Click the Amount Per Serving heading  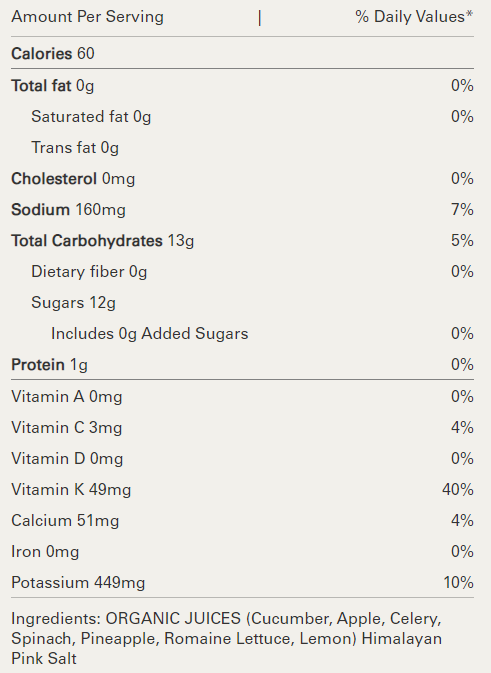(87, 17)
